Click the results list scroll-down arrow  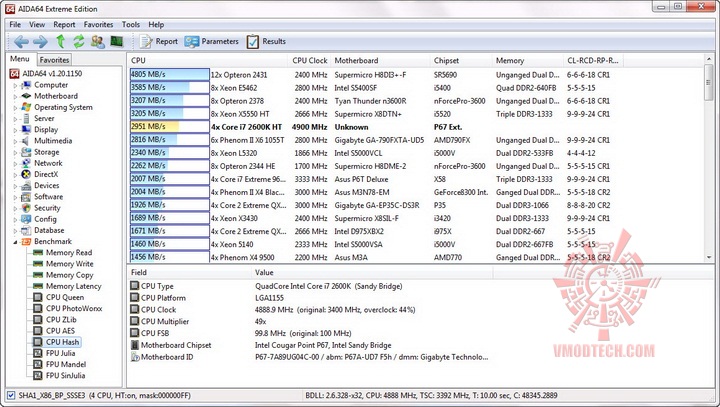click(709, 258)
